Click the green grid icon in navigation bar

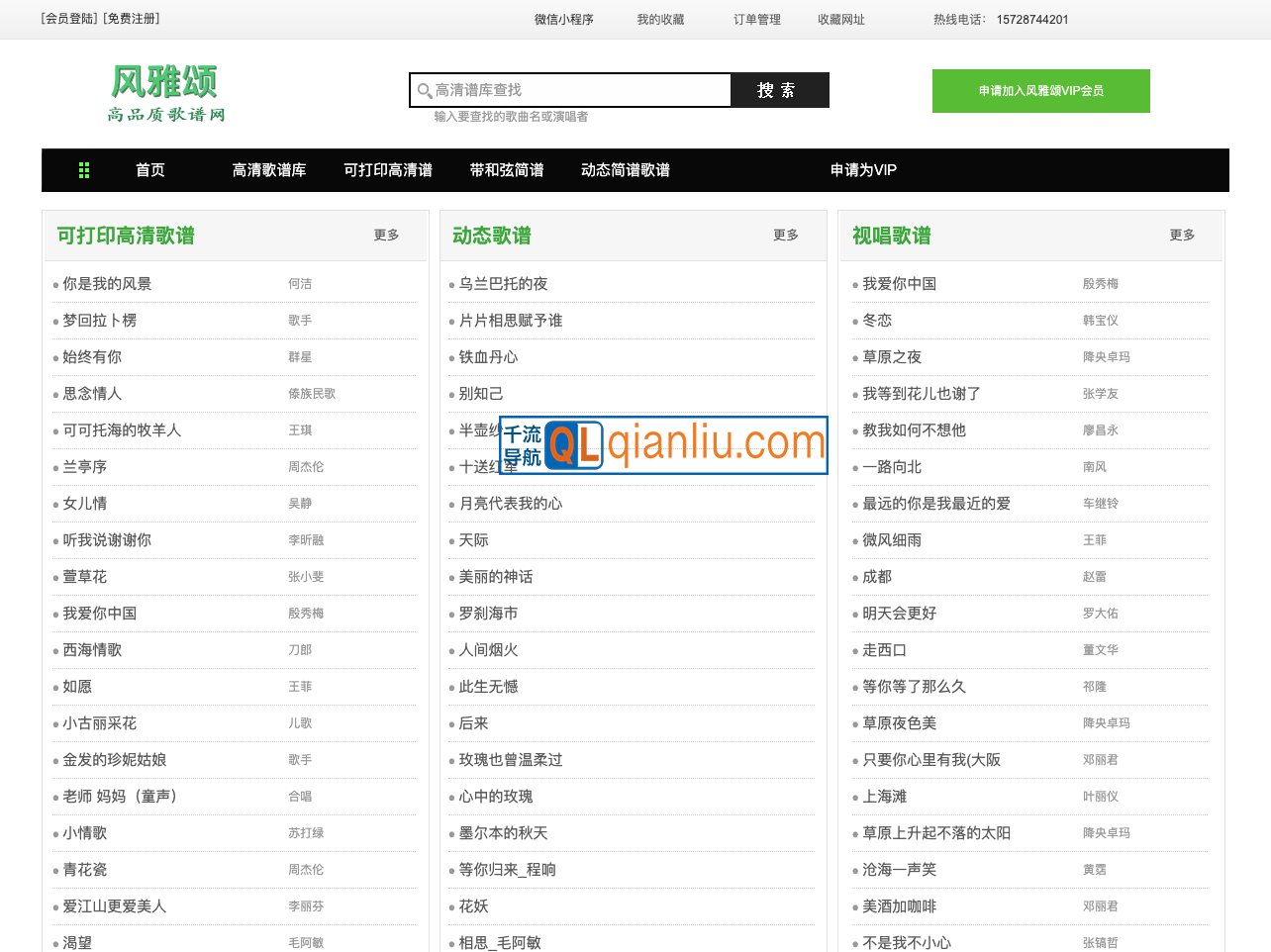(x=84, y=170)
